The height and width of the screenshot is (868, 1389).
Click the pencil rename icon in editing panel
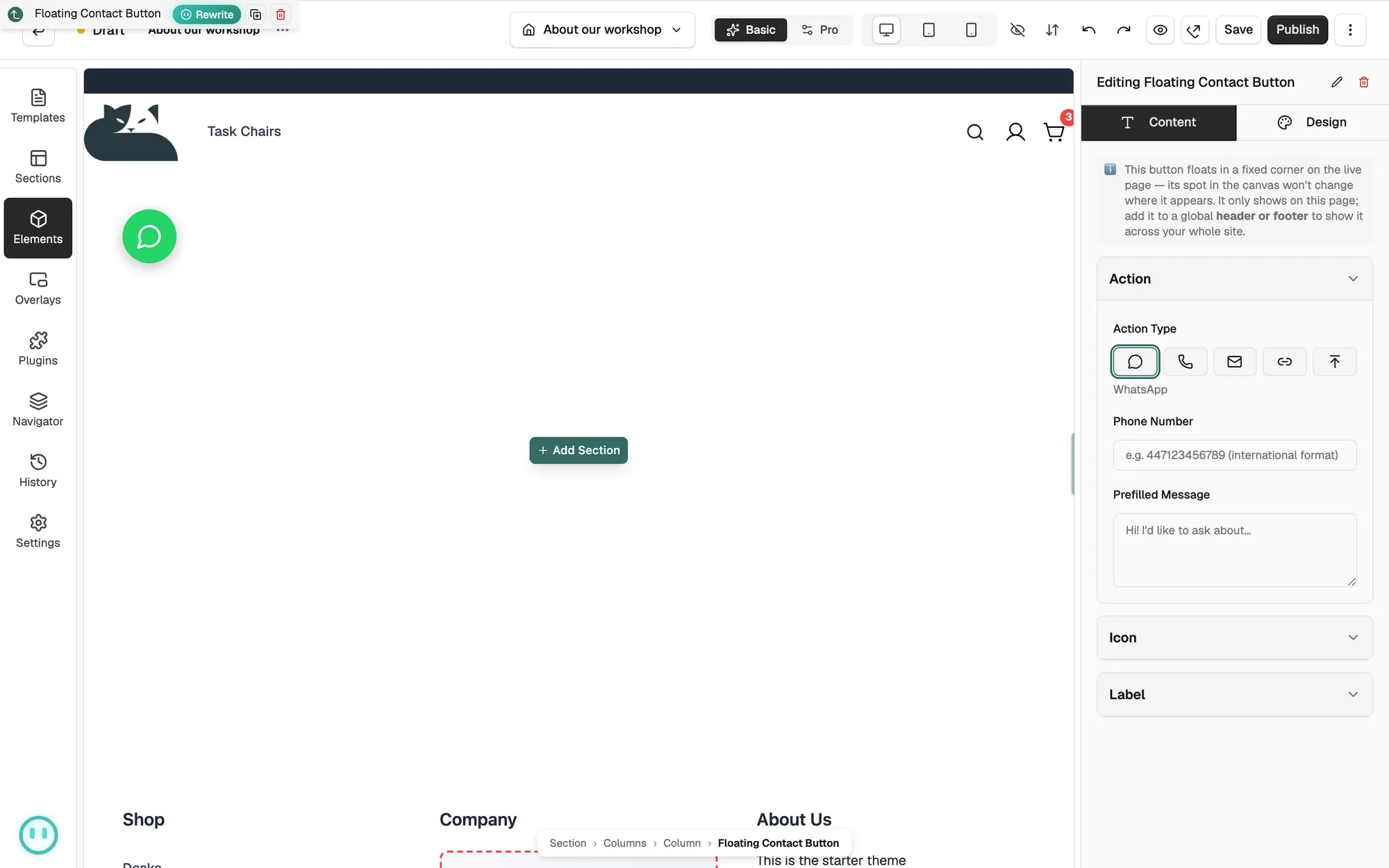1337,82
